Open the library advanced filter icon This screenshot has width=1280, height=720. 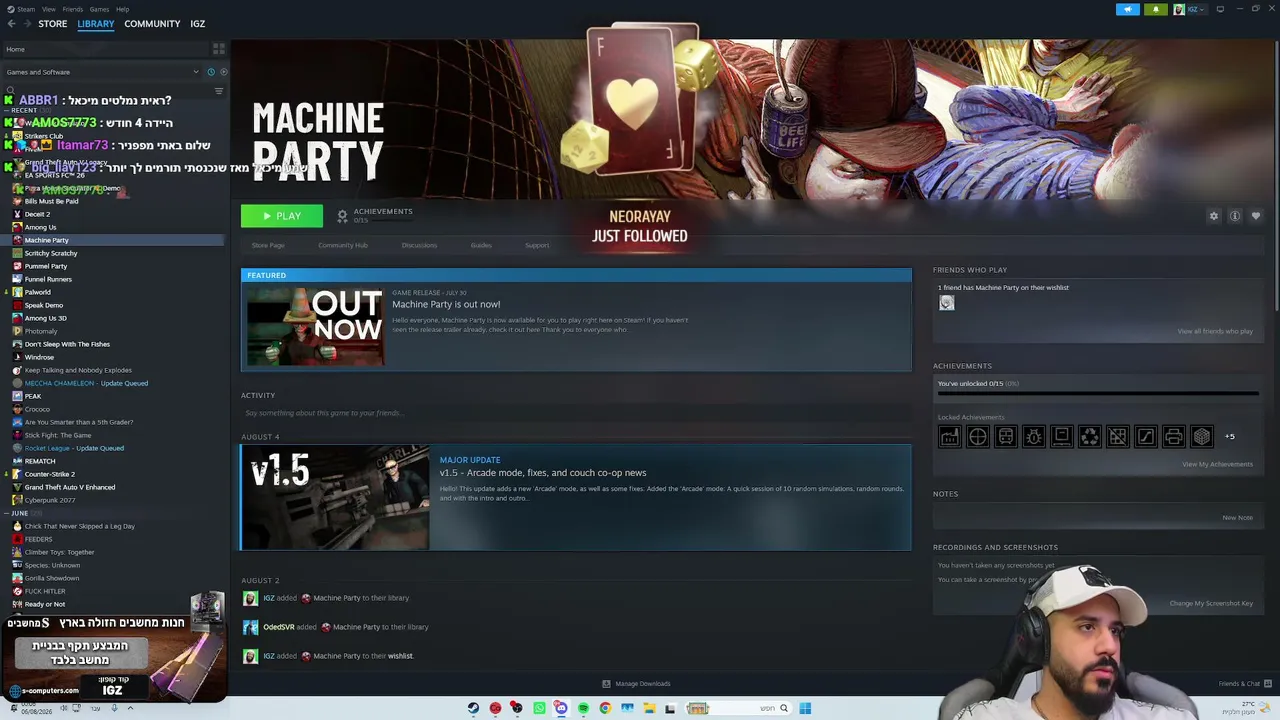219,91
